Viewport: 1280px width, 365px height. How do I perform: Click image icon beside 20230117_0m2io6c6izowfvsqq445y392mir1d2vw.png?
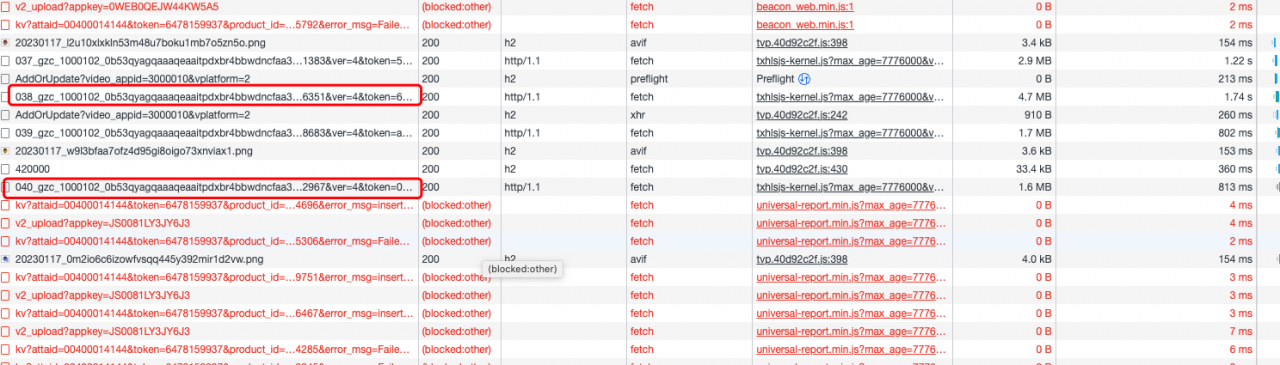[7, 258]
